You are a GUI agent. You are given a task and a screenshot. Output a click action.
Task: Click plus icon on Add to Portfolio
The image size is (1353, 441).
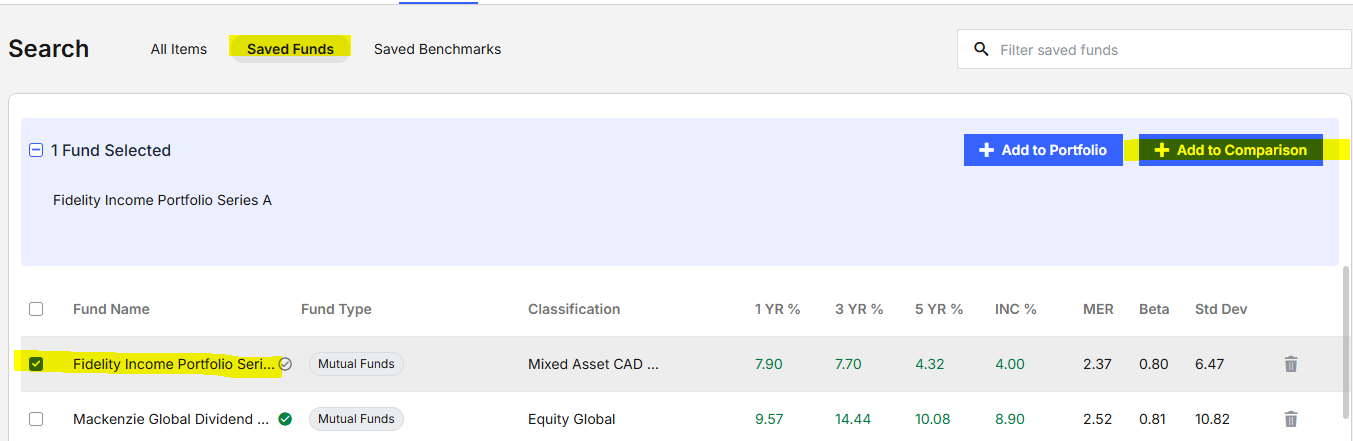(986, 150)
